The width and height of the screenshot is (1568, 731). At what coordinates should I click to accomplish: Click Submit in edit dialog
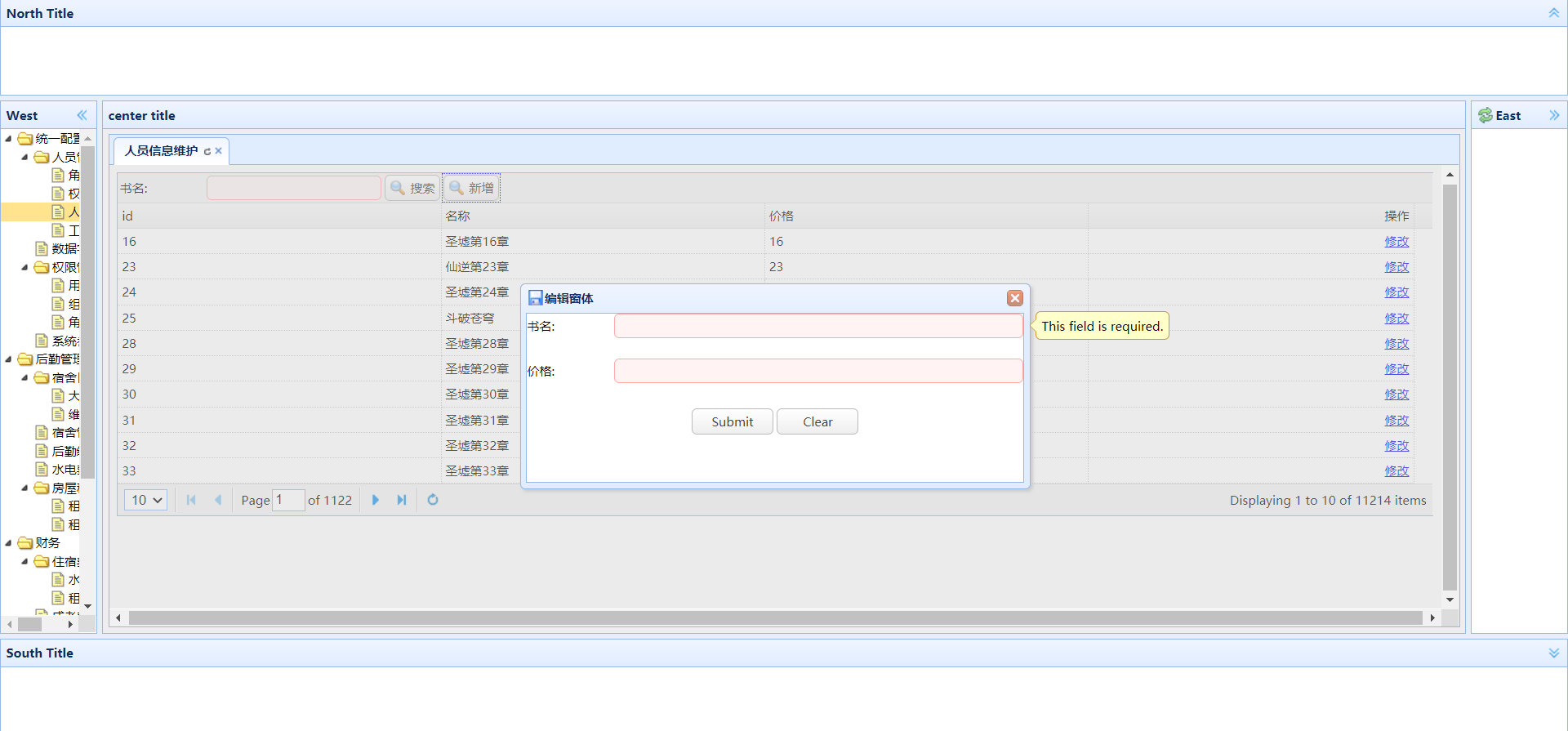[732, 421]
